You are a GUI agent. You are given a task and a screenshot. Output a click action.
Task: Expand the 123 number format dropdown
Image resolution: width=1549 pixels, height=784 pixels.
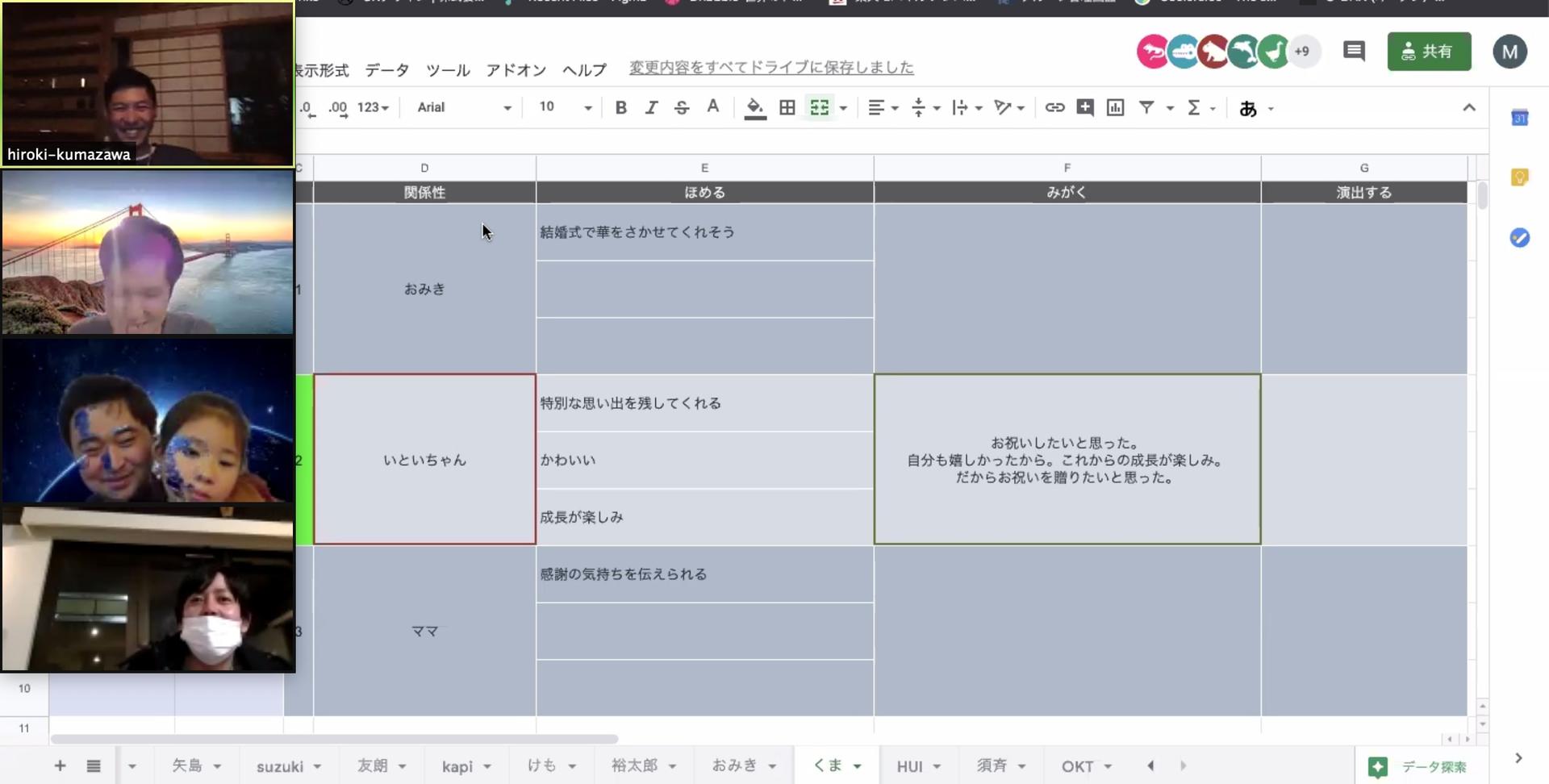tap(373, 107)
